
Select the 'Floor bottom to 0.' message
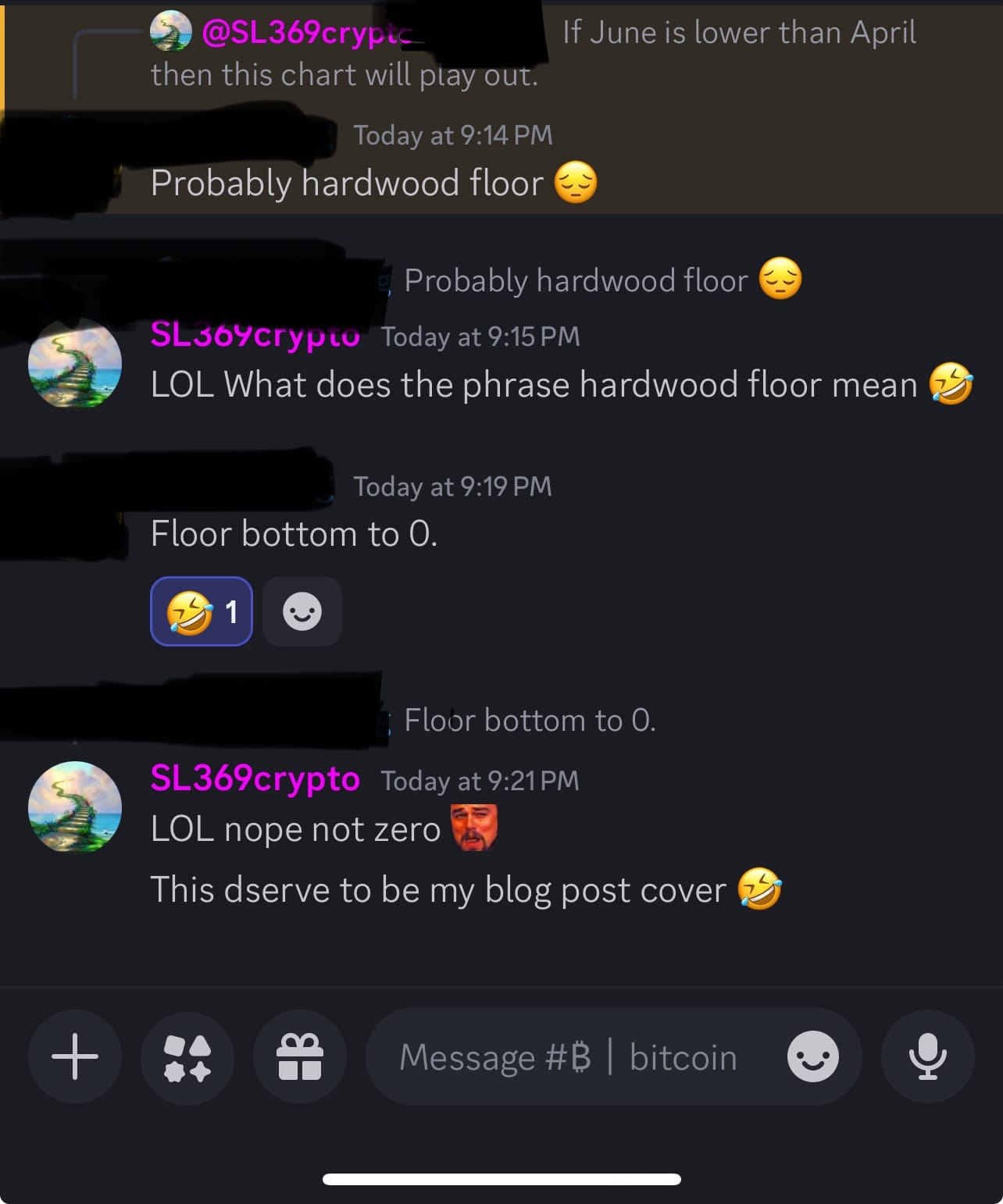coord(294,534)
